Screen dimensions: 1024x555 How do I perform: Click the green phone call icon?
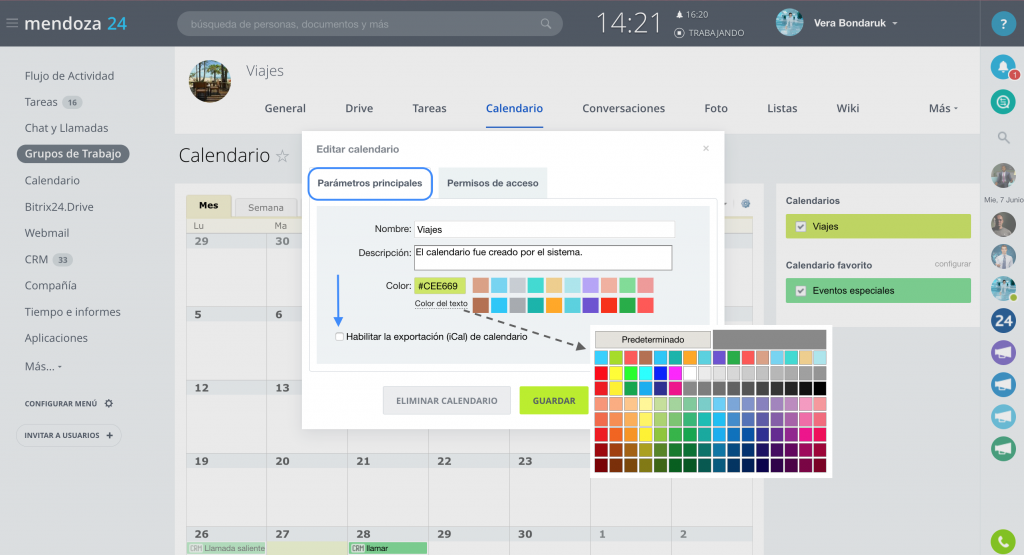pos(1003,541)
